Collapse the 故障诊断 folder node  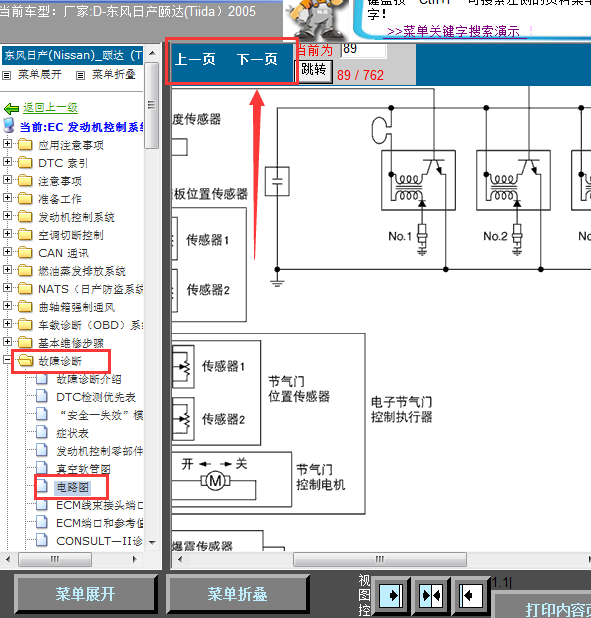[7, 359]
